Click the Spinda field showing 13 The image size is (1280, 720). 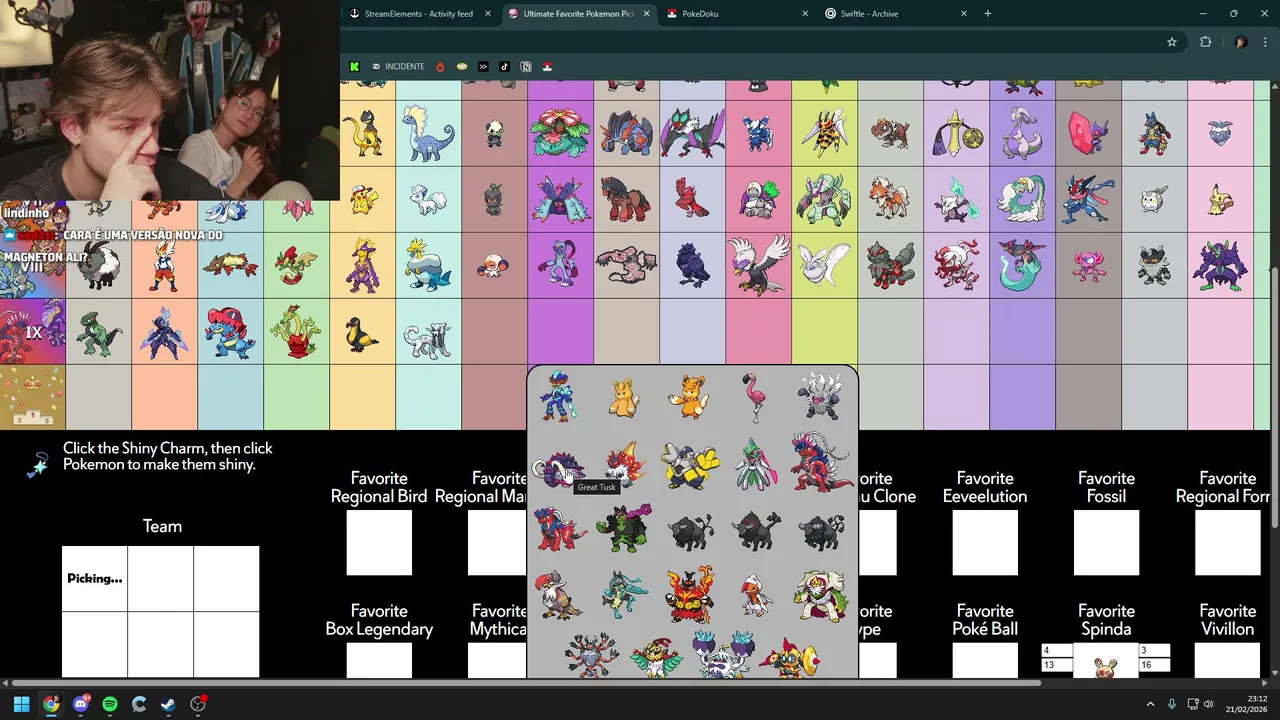[x=1057, y=665]
